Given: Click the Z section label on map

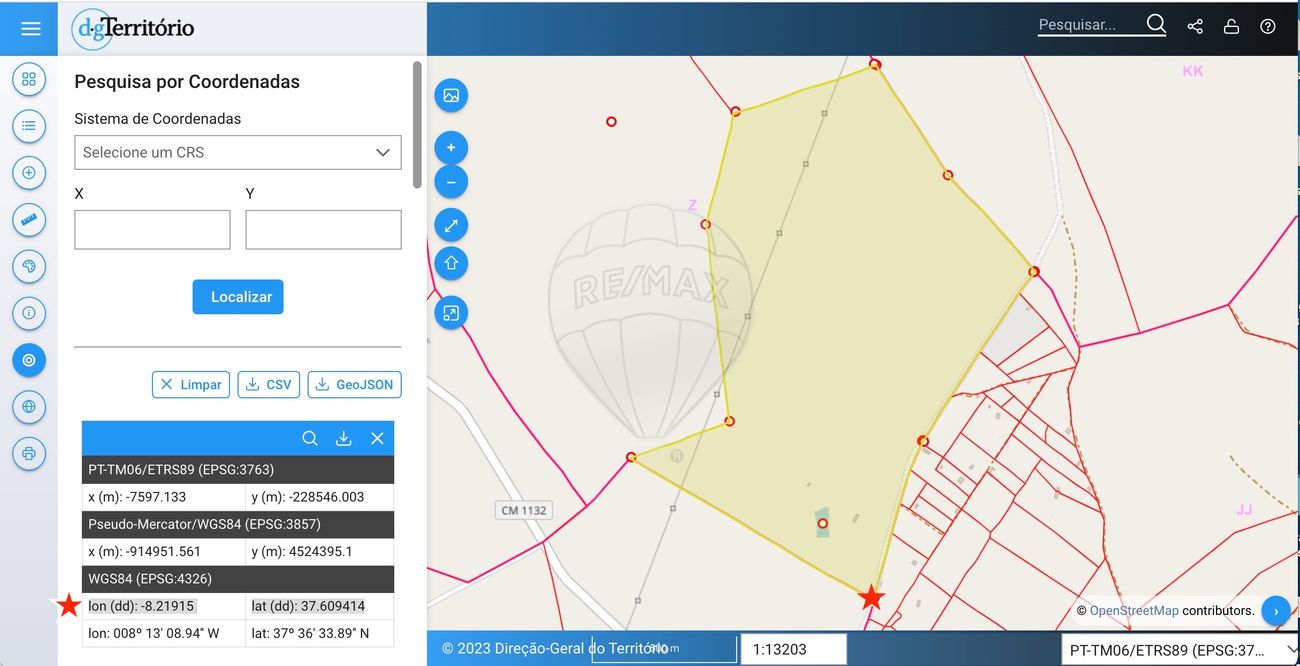Looking at the screenshot, I should 692,205.
